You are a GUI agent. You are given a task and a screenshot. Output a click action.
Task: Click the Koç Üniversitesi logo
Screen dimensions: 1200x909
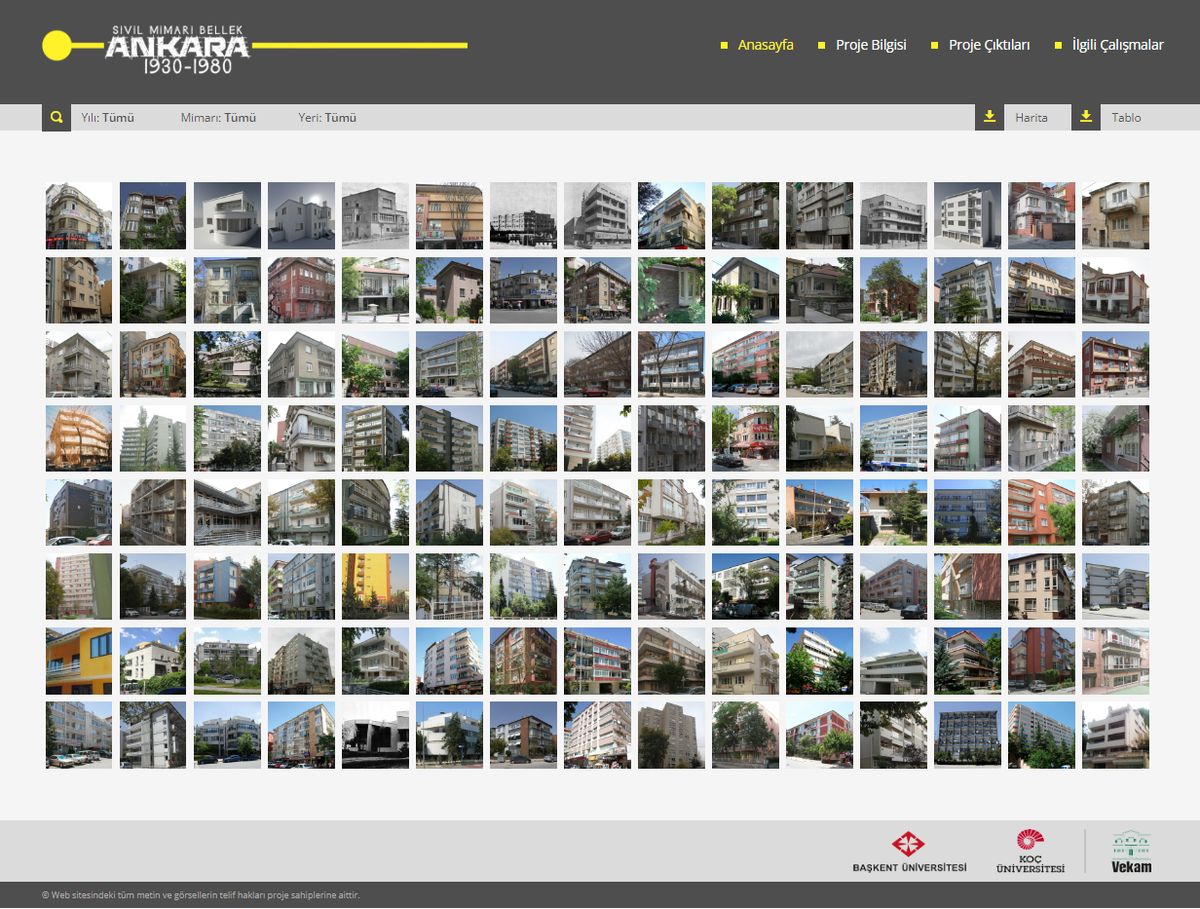pos(1030,852)
